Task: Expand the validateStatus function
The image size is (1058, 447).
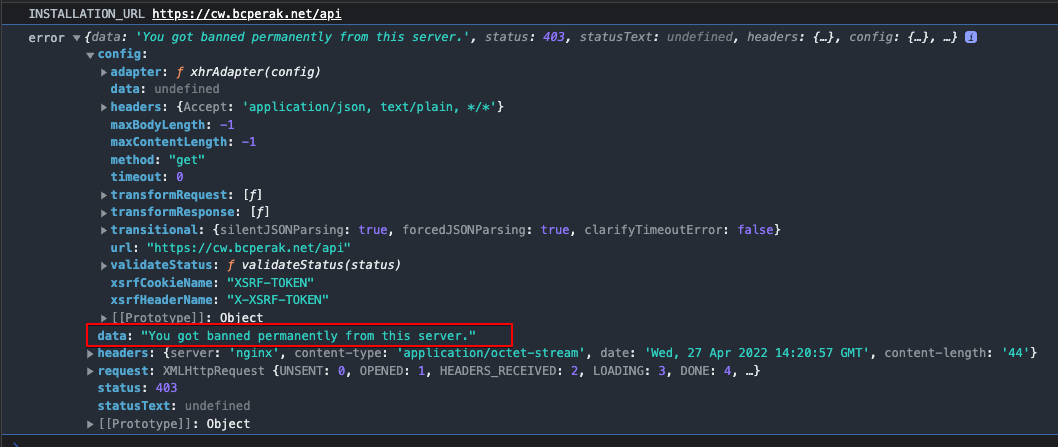Action: click(x=104, y=265)
